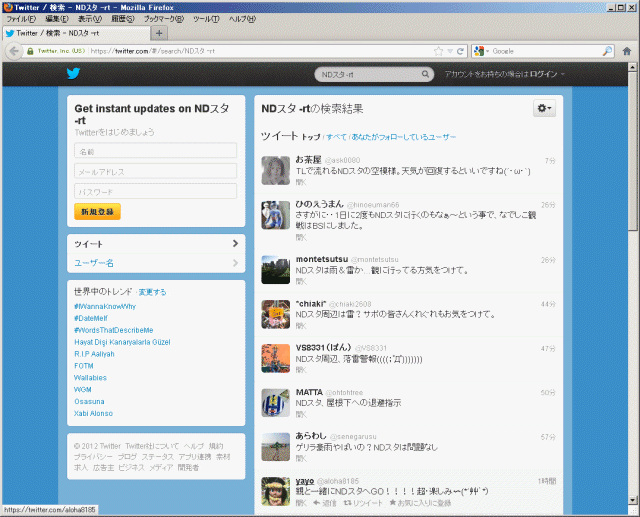Click 変更する next to trends

tap(152, 292)
